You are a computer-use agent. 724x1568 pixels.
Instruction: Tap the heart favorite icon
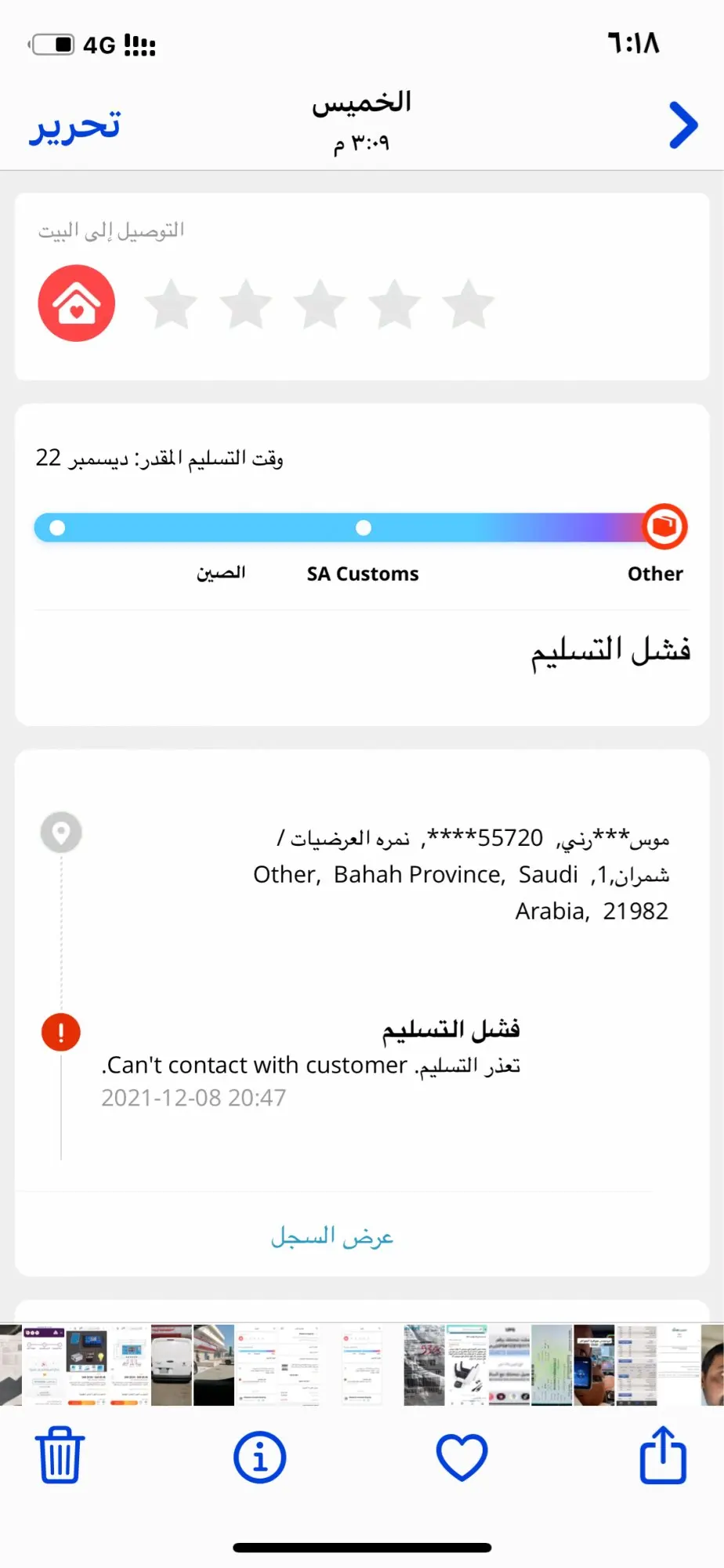coord(462,1457)
